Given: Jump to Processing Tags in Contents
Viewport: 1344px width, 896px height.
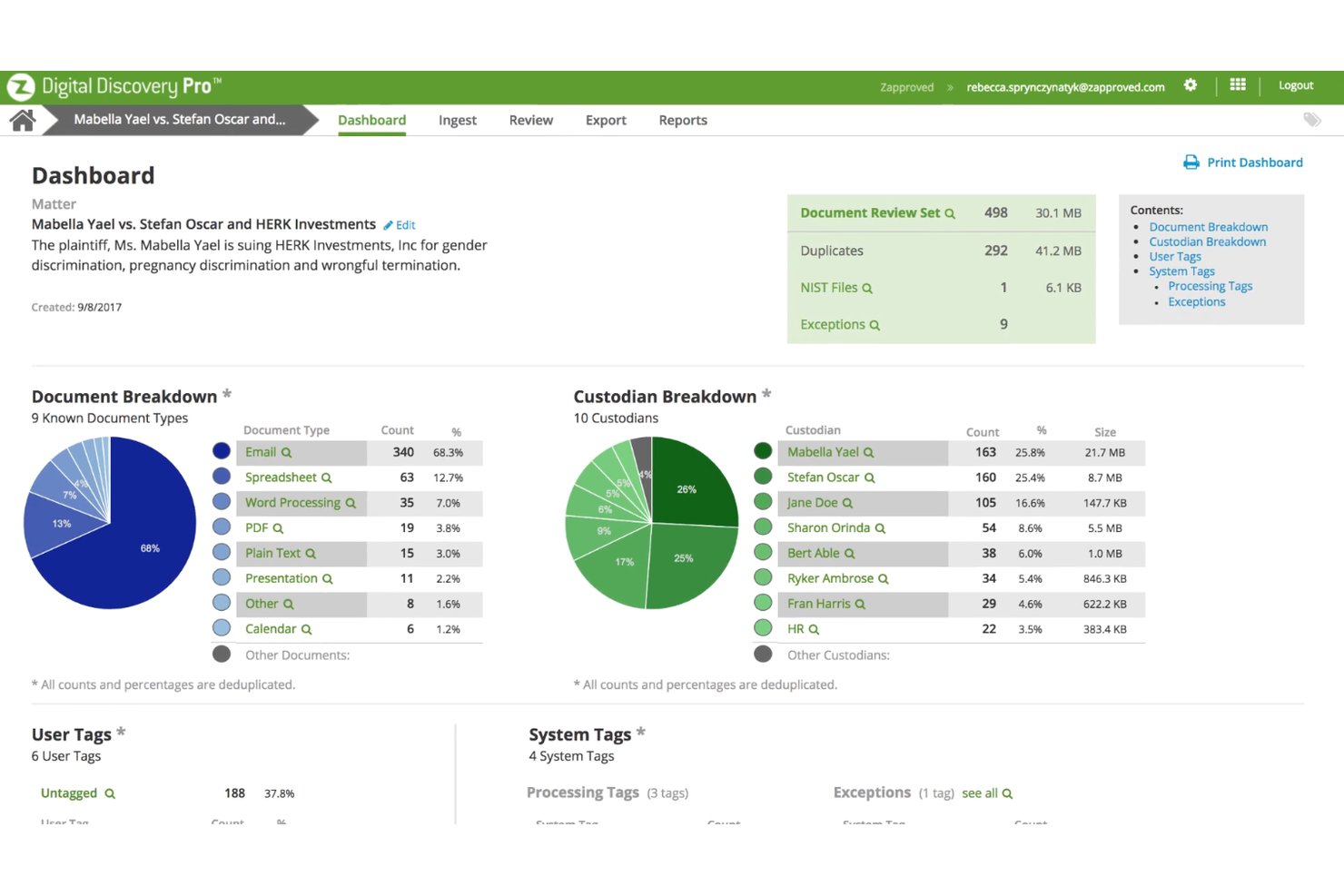Looking at the screenshot, I should [1211, 286].
